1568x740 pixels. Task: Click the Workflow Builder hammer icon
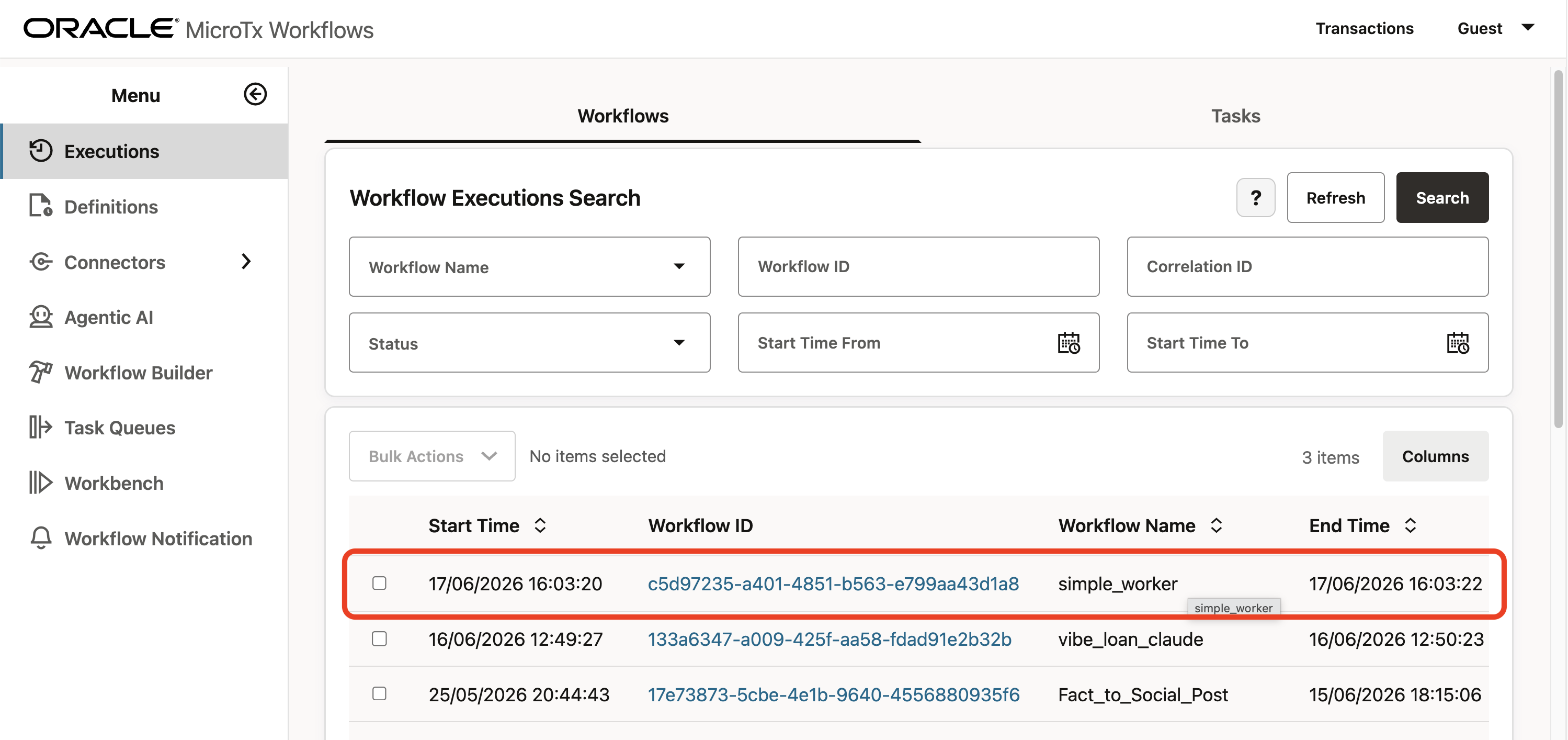pos(41,372)
